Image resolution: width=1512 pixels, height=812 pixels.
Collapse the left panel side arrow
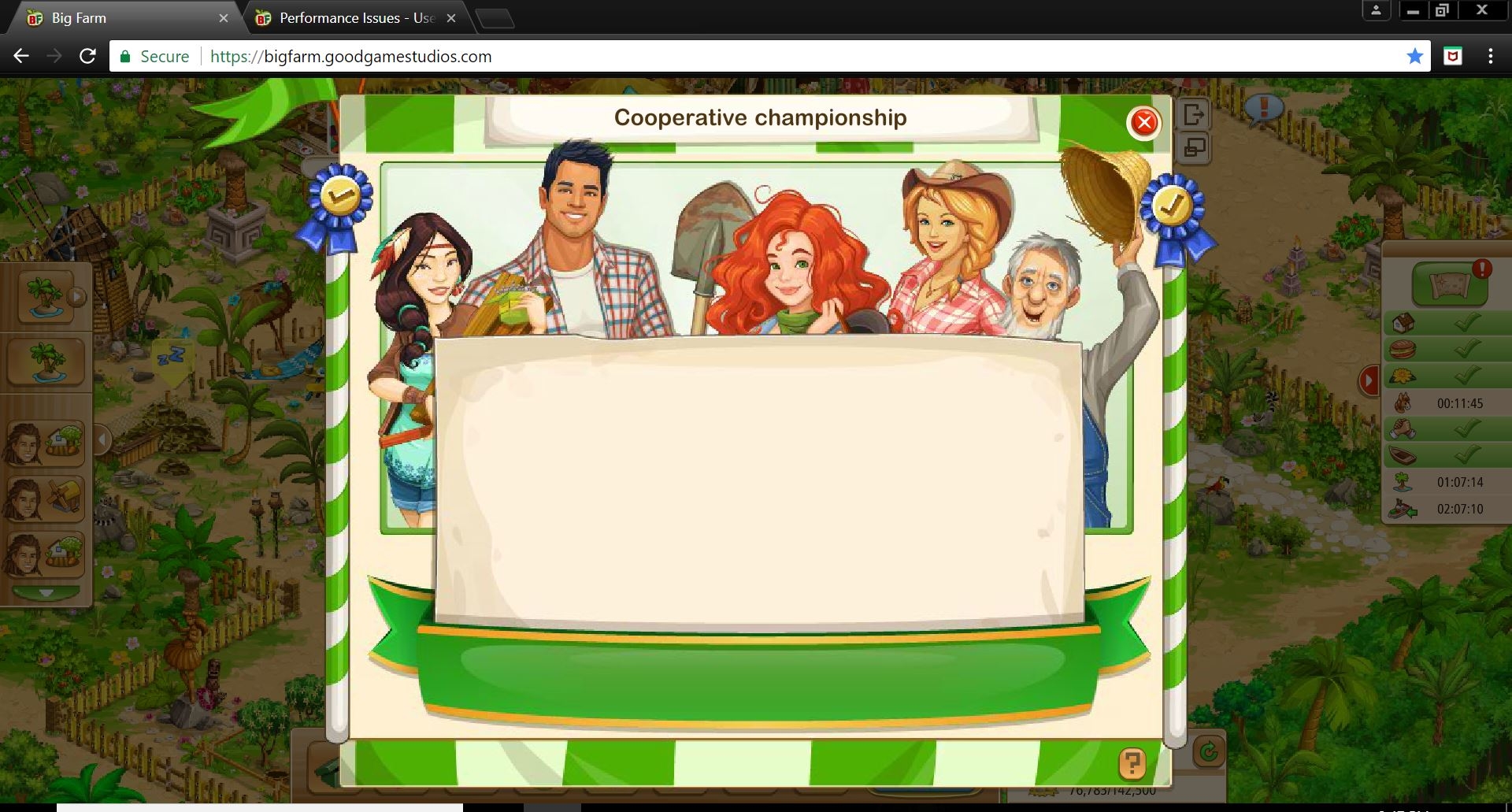(101, 439)
